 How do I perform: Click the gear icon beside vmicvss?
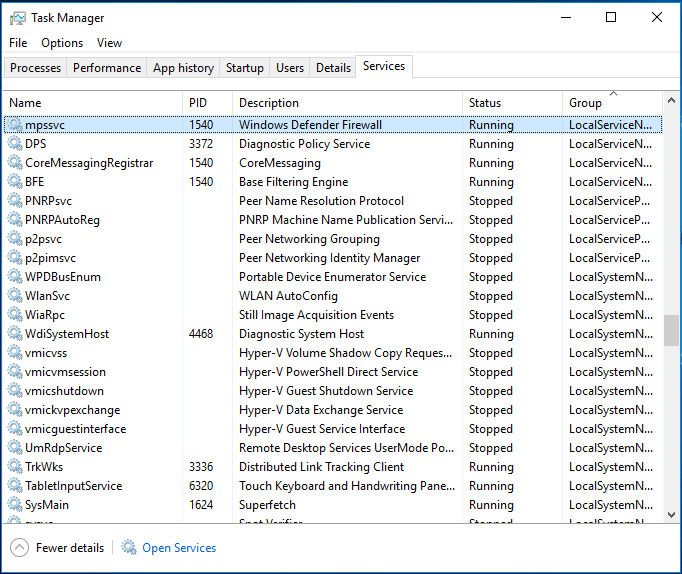(x=15, y=353)
